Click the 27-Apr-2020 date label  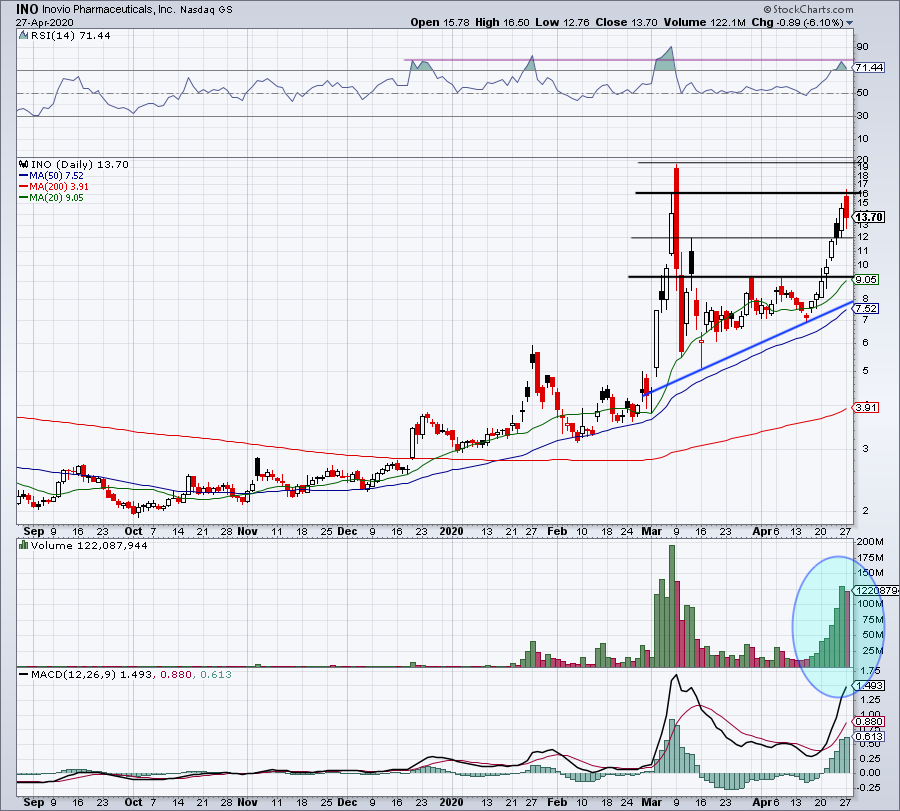[45, 22]
